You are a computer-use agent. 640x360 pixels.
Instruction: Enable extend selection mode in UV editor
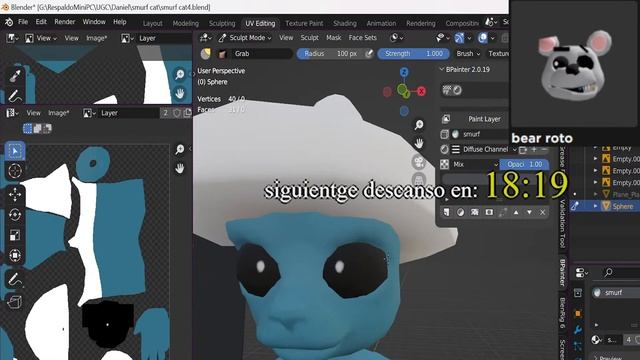38,129
